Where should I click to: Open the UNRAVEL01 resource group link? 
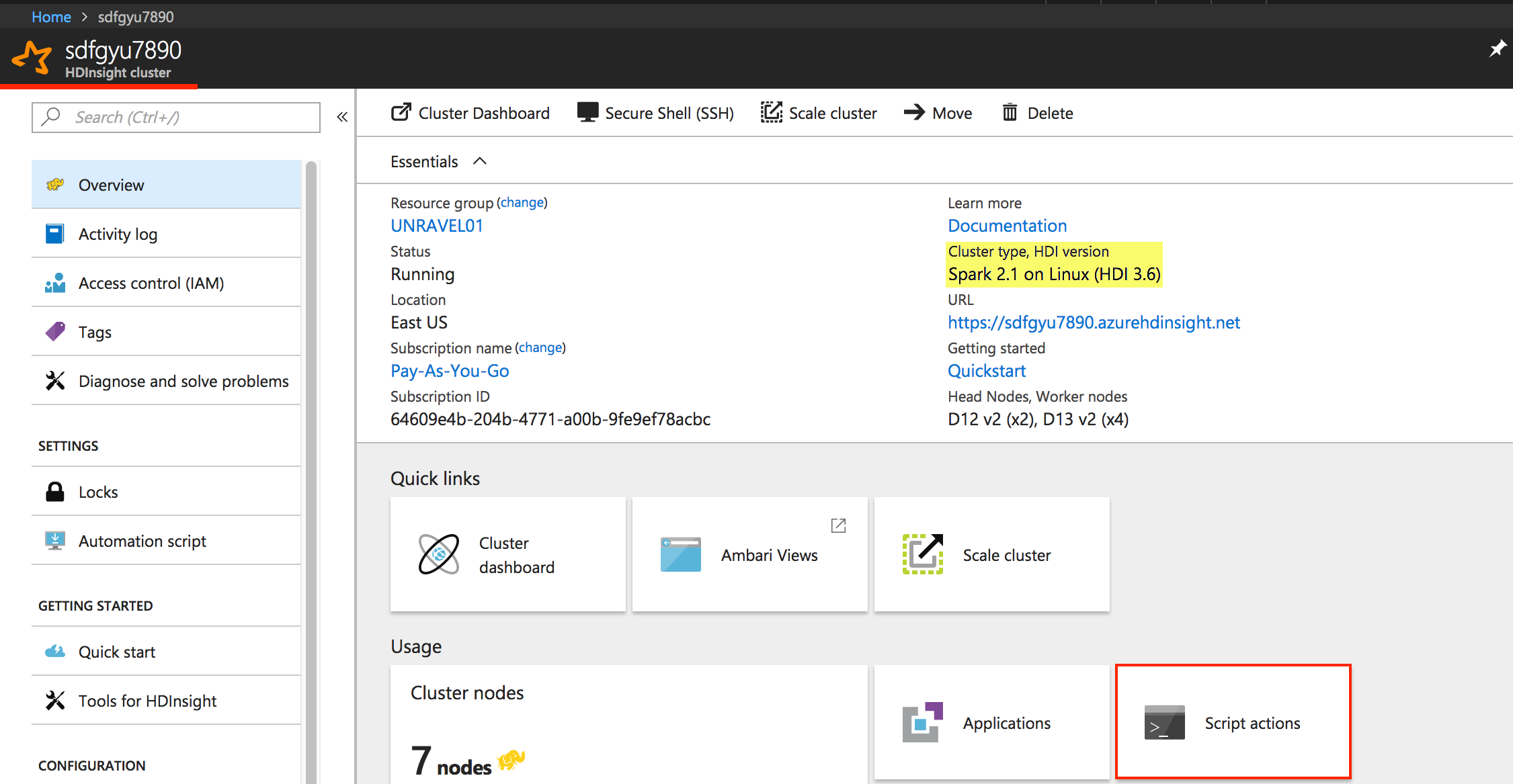pos(437,226)
